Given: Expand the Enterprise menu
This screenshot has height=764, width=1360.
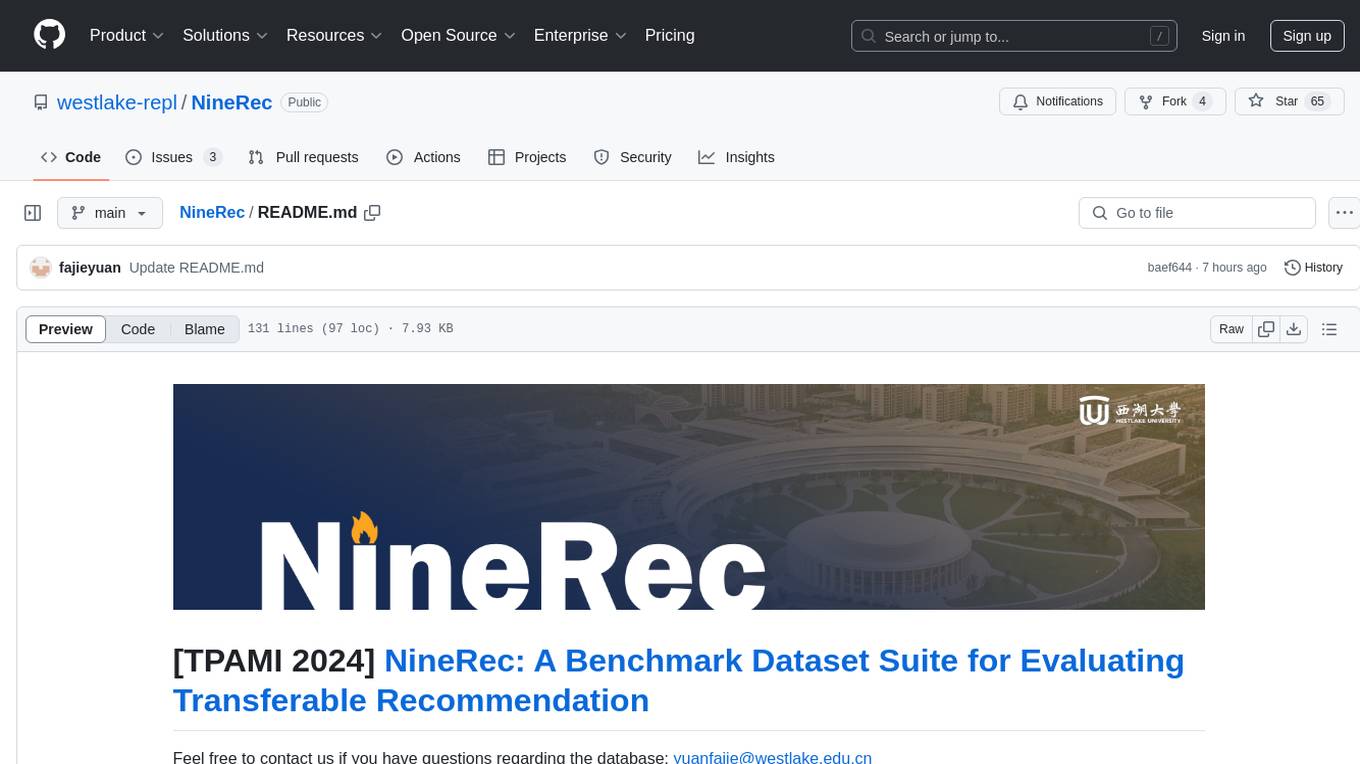Looking at the screenshot, I should [580, 35].
